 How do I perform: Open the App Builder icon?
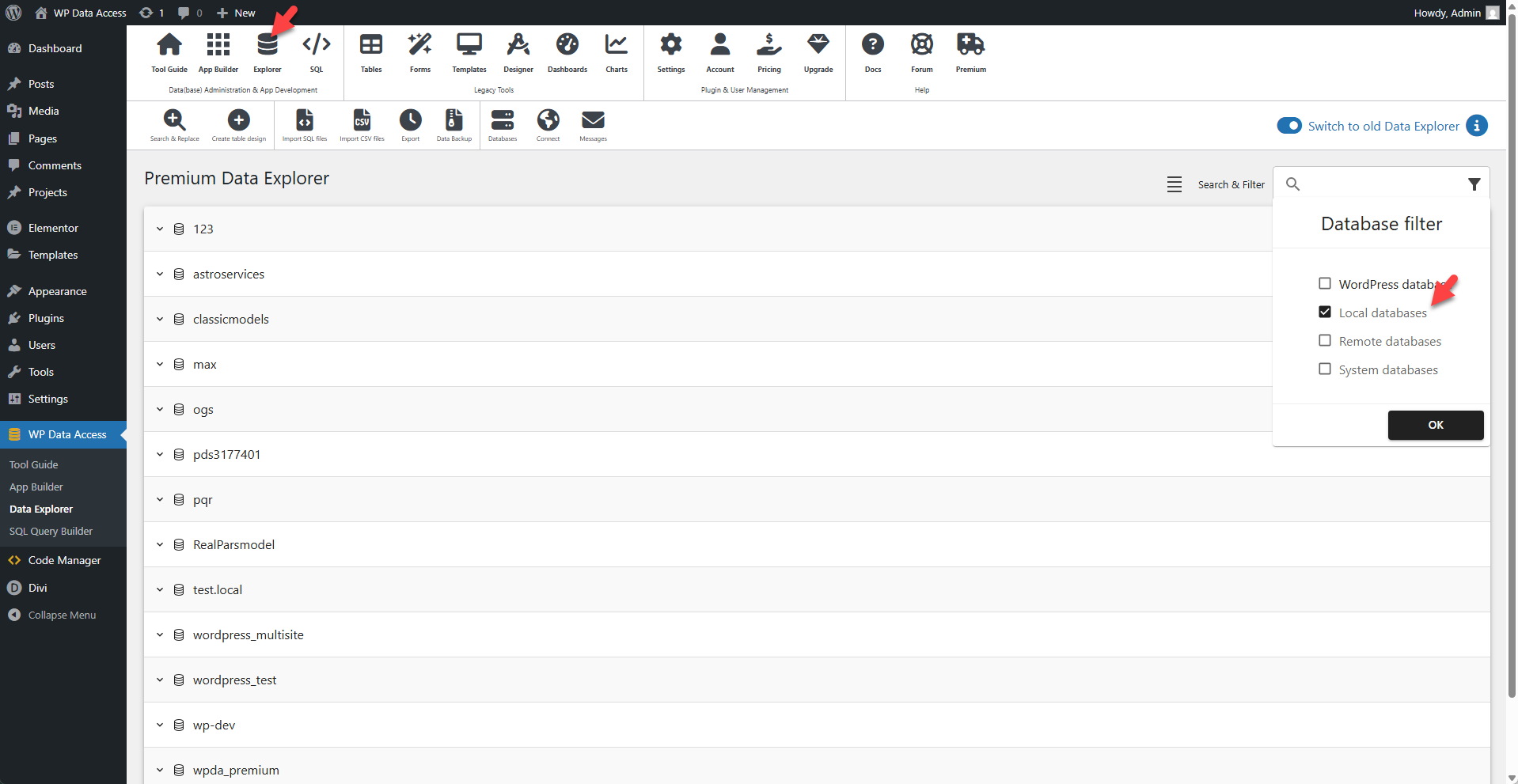tap(218, 49)
